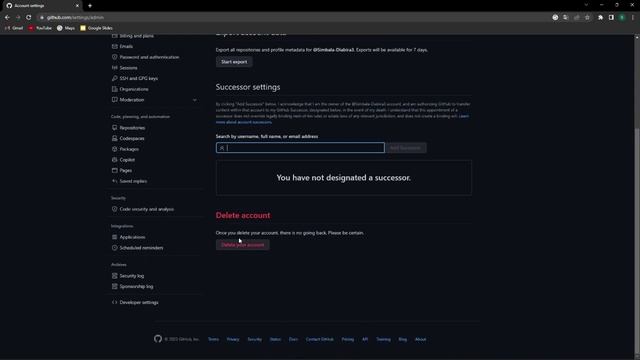This screenshot has height=360, width=640.
Task: Open Emails settings in sidebar
Action: (126, 47)
